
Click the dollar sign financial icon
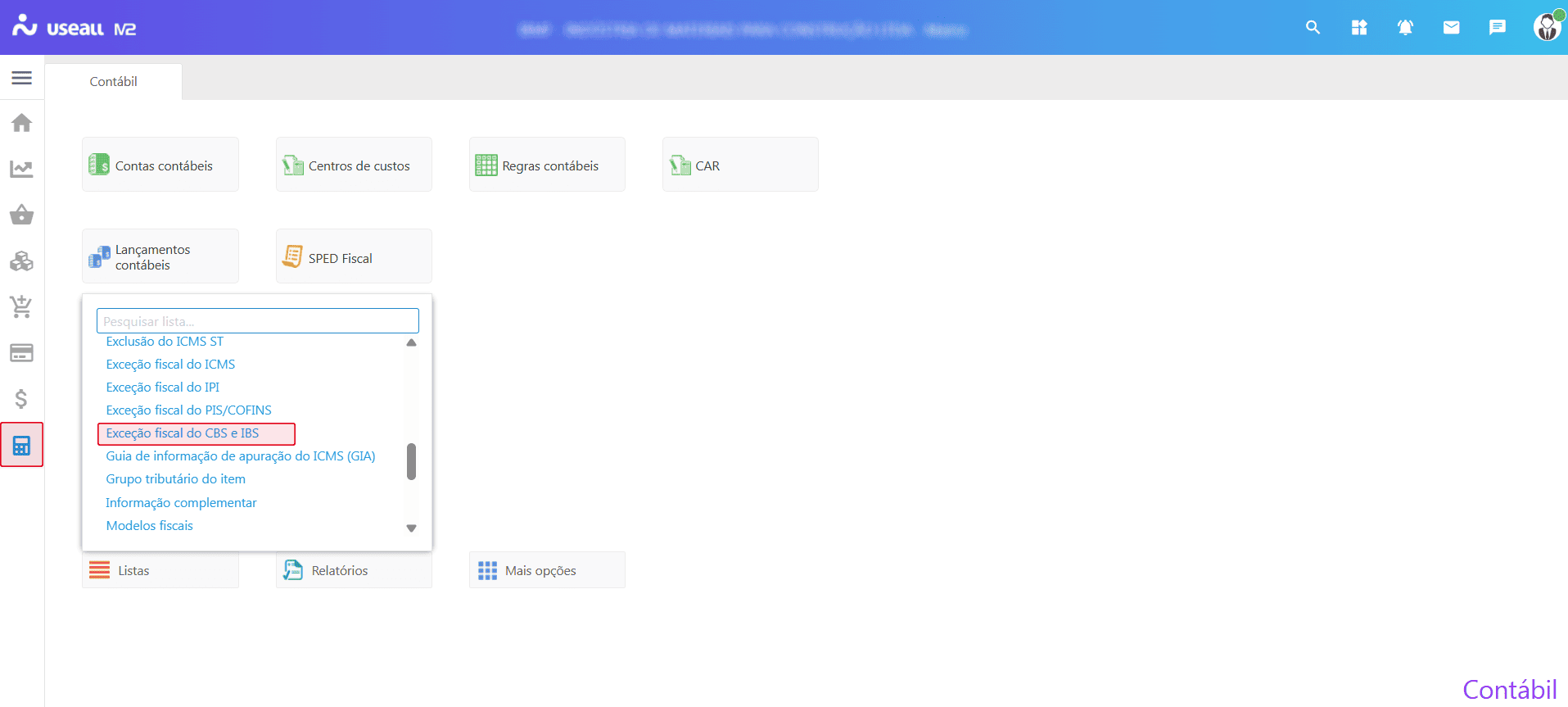coord(22,399)
